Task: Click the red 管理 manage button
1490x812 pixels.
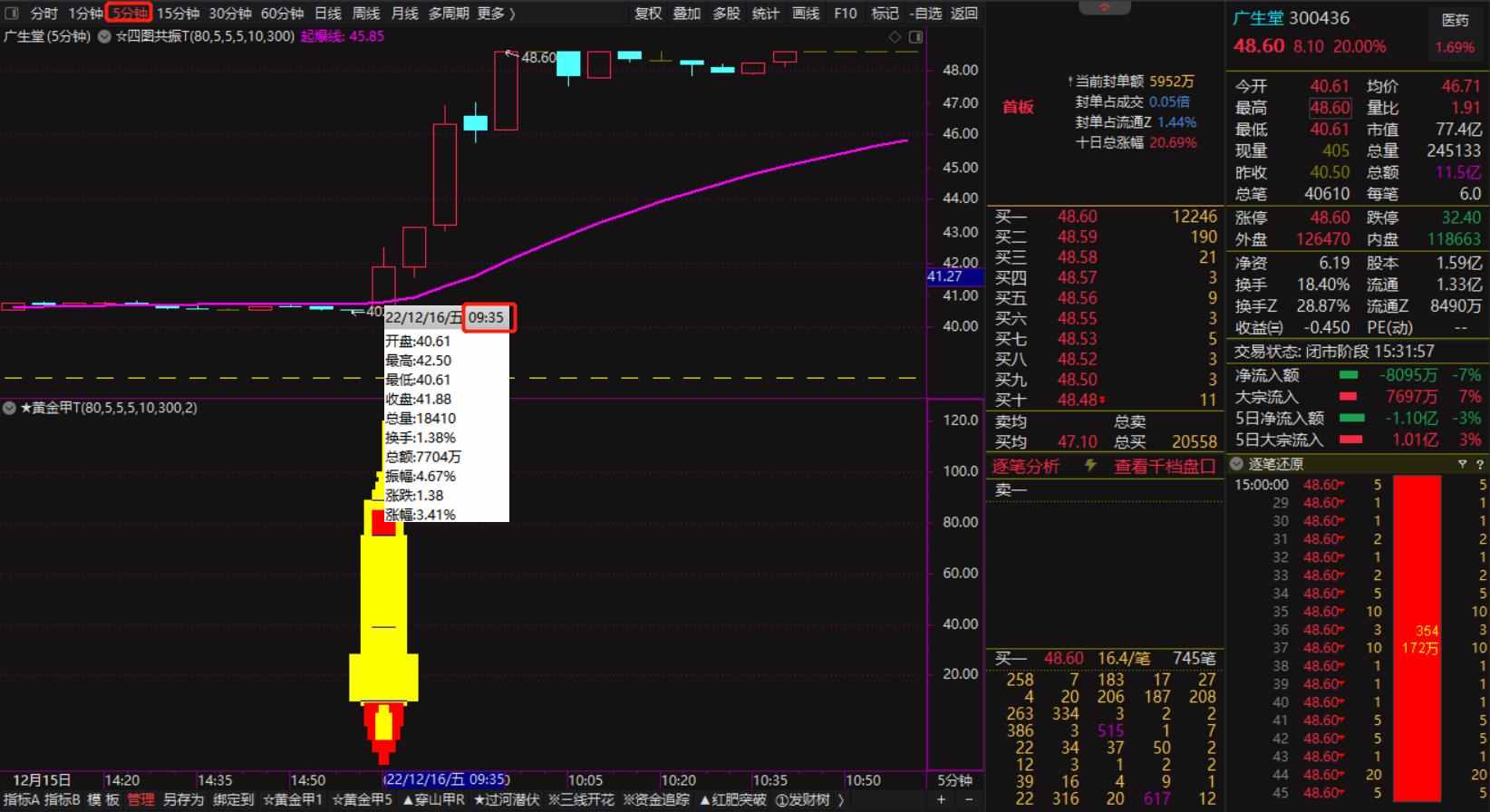Action: click(140, 799)
